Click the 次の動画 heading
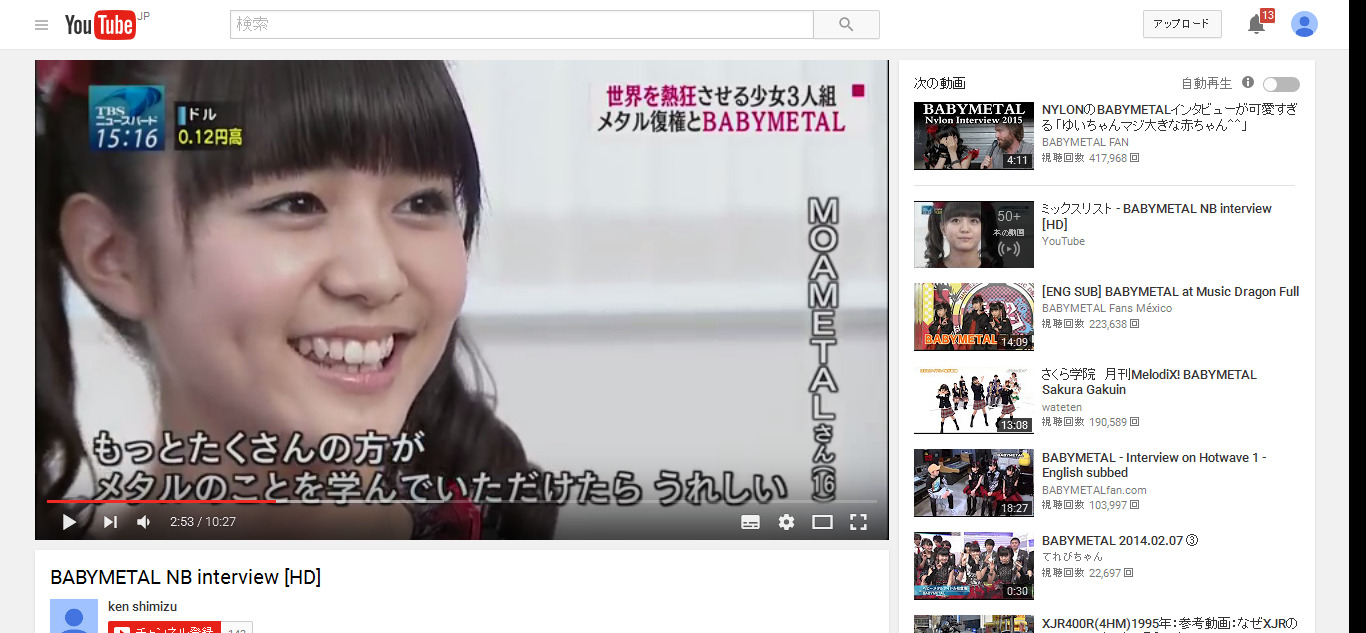 point(940,83)
